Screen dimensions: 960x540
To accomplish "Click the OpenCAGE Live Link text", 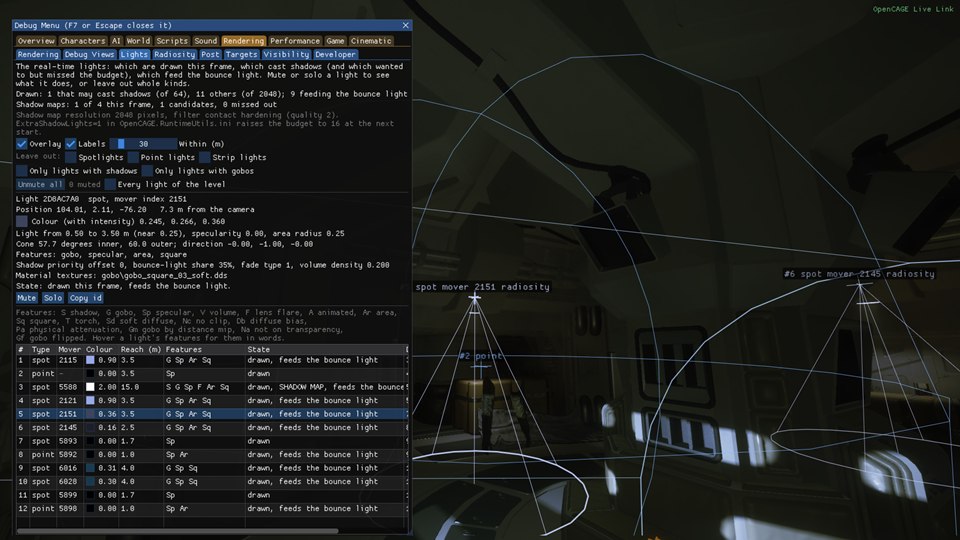I will [913, 9].
